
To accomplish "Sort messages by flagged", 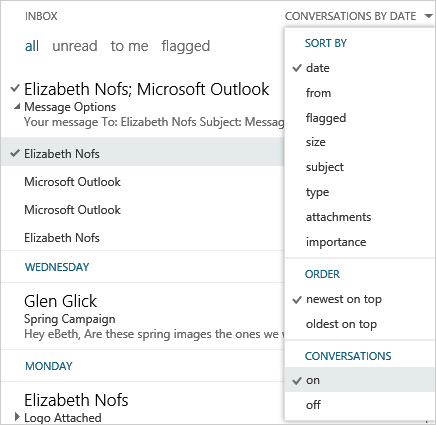I will click(326, 118).
